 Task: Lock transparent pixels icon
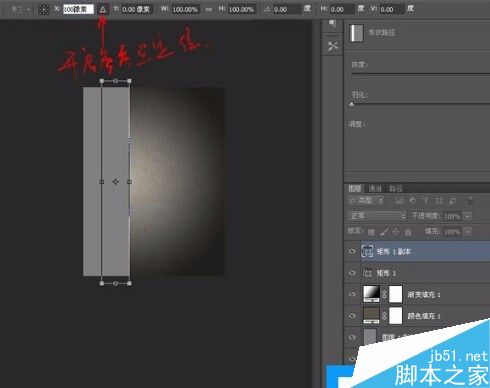(x=371, y=231)
